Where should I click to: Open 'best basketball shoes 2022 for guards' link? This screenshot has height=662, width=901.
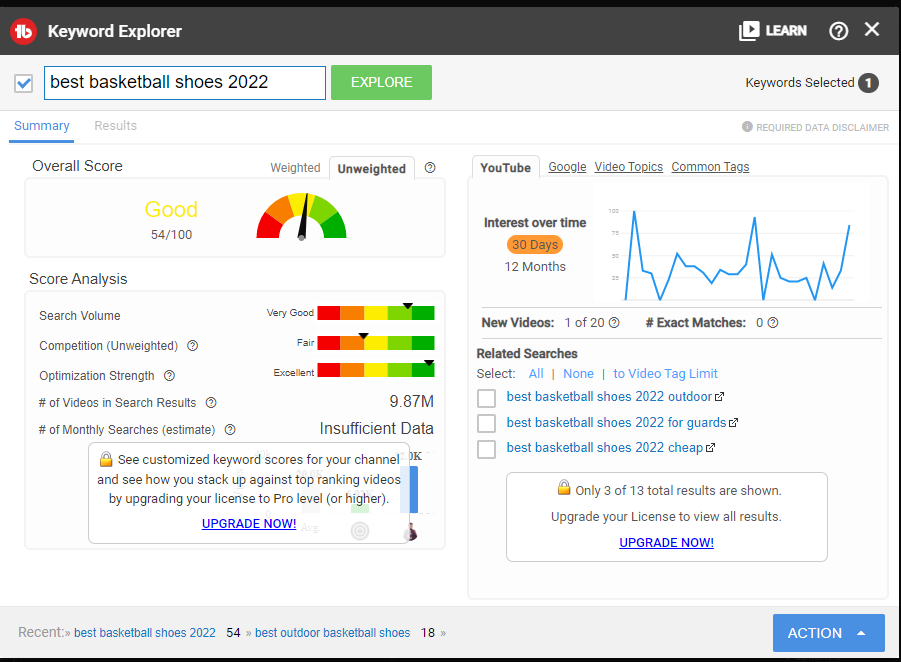616,422
